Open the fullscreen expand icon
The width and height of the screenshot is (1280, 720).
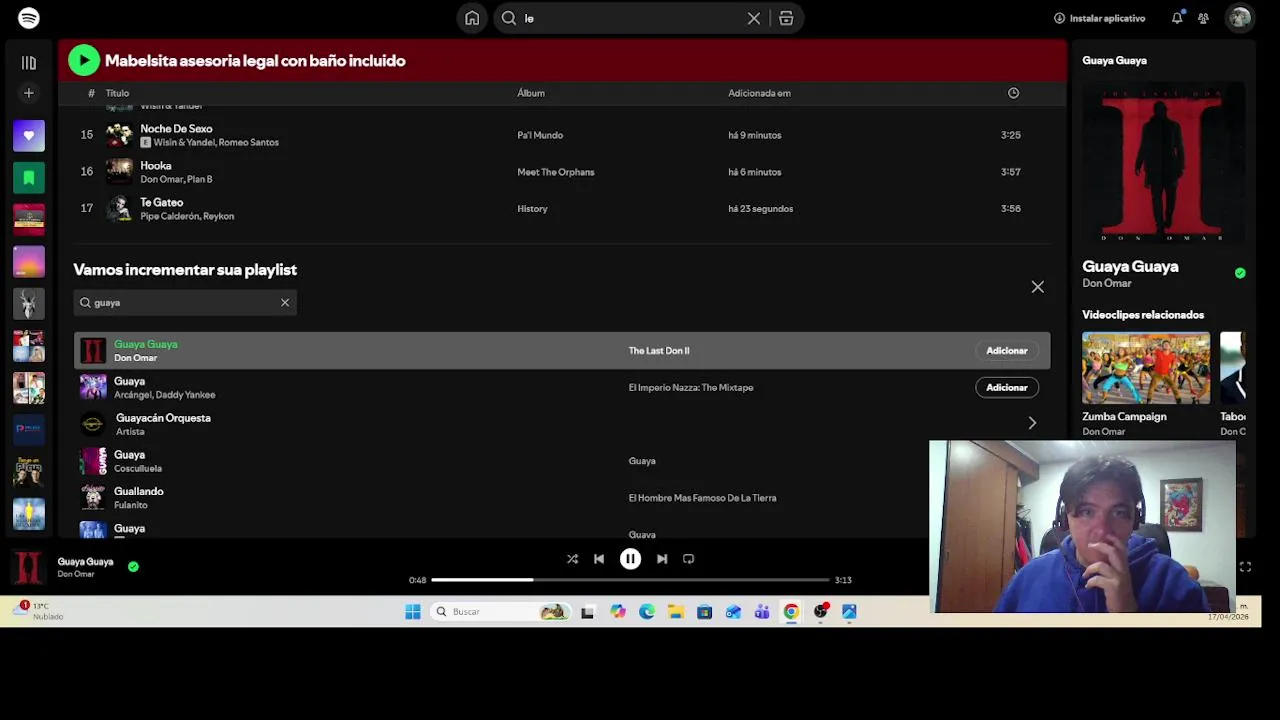tap(1245, 567)
